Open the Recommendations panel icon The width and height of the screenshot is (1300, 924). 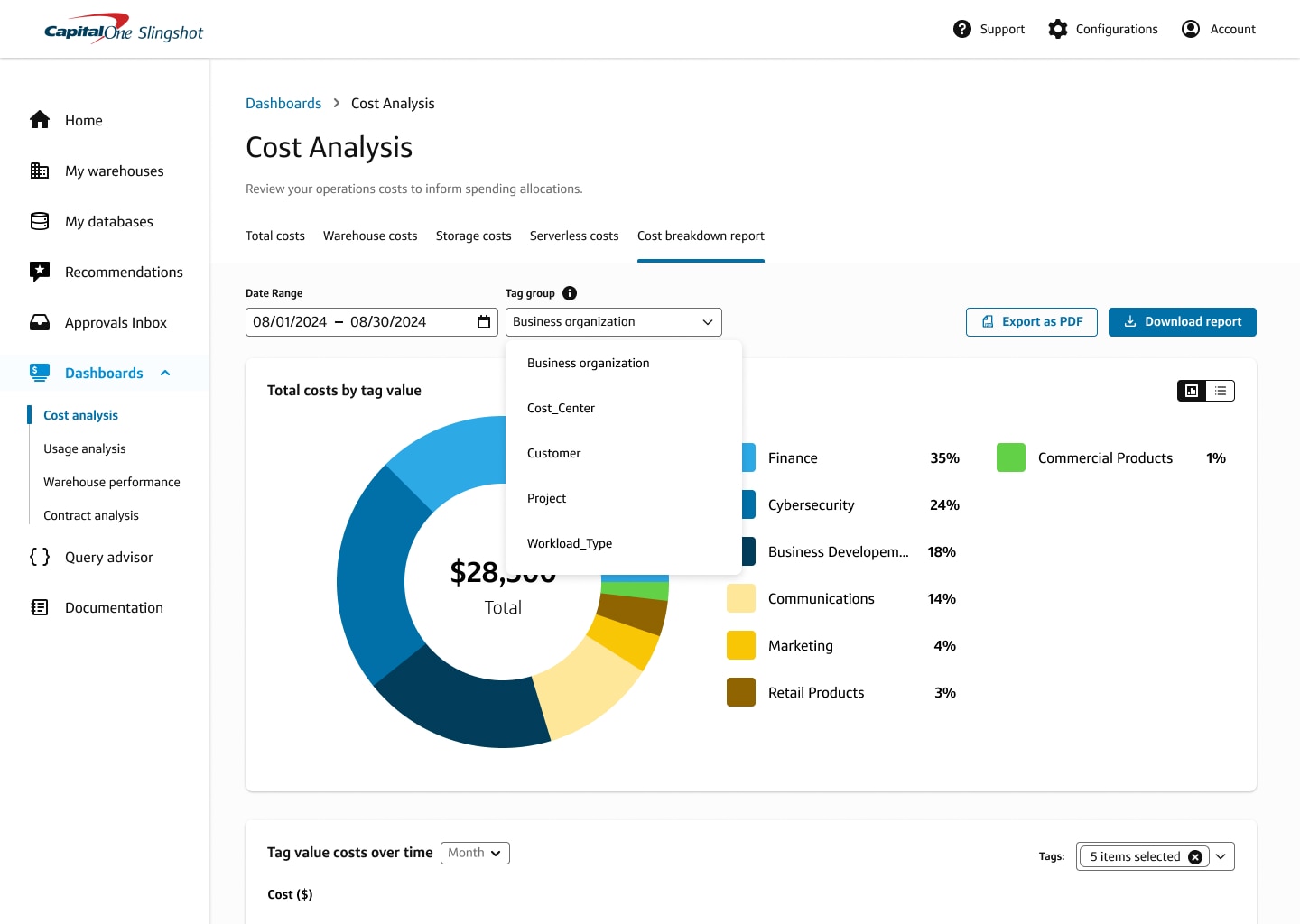coord(40,271)
